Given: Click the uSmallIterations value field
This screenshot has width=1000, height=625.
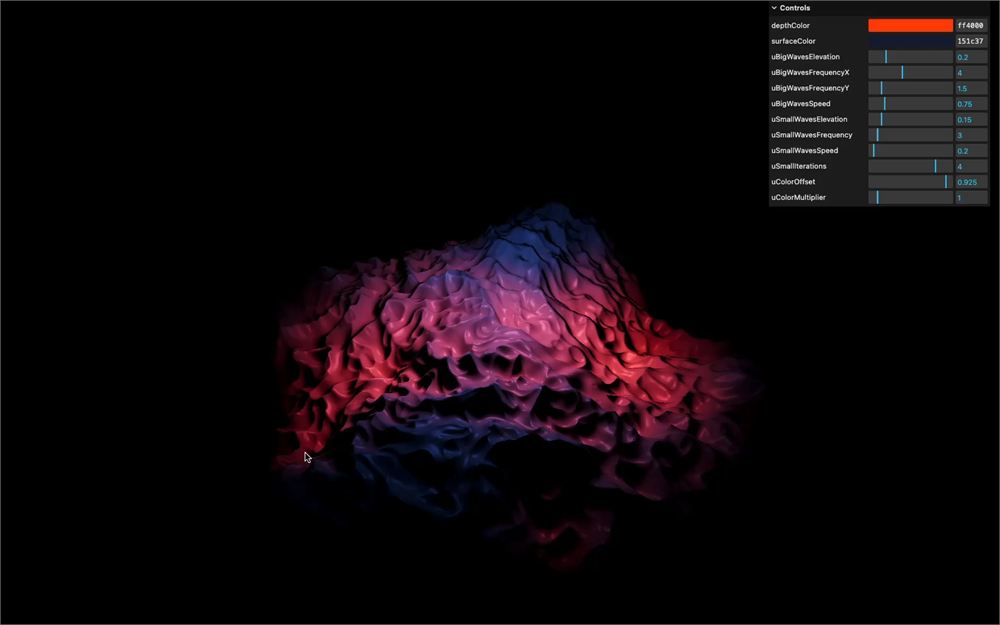Looking at the screenshot, I should (971, 166).
